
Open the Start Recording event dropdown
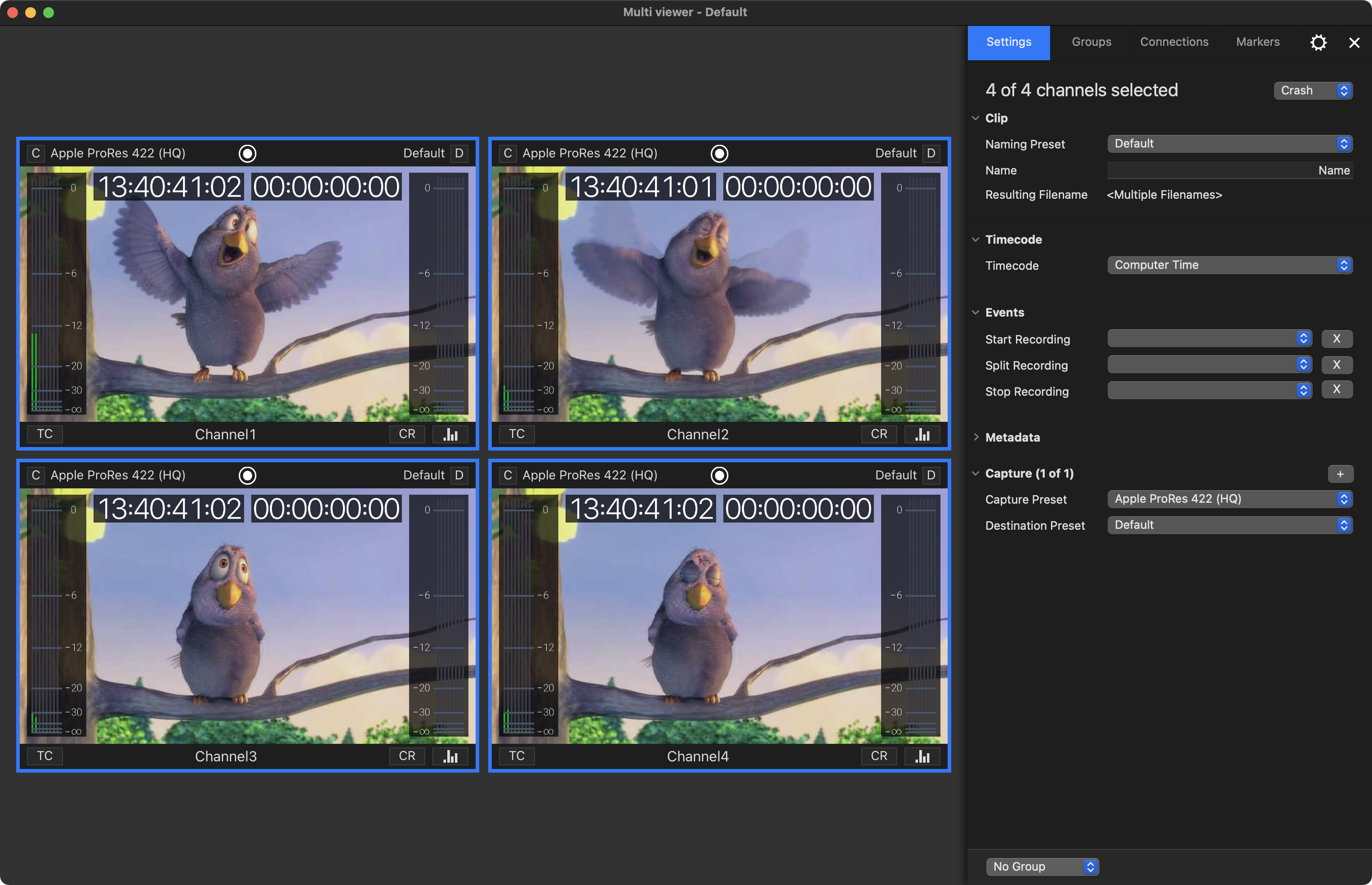point(1209,339)
